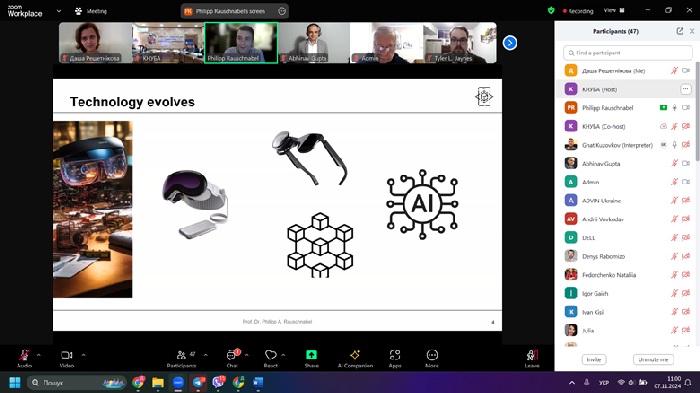Pop out the Participants panel
Screen dimensions: 700x393
point(679,31)
